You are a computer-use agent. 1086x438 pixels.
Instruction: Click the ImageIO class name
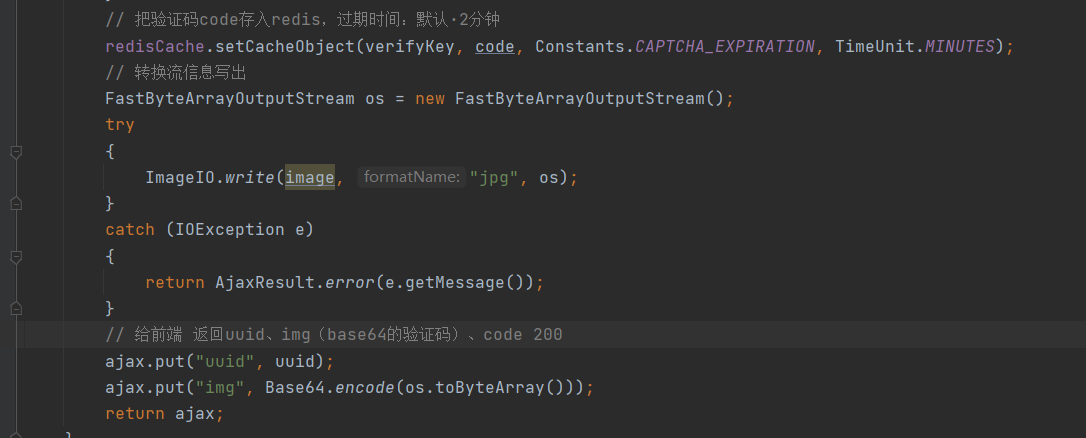180,177
